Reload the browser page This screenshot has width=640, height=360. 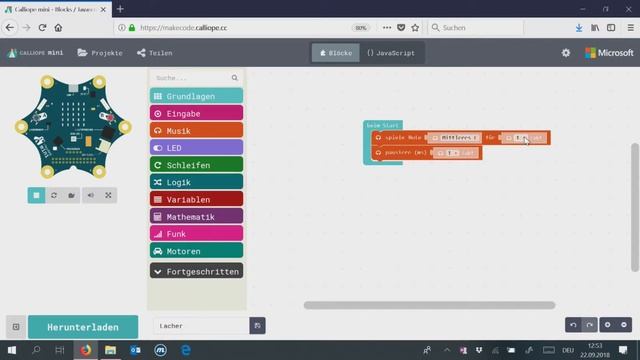(x=42, y=28)
